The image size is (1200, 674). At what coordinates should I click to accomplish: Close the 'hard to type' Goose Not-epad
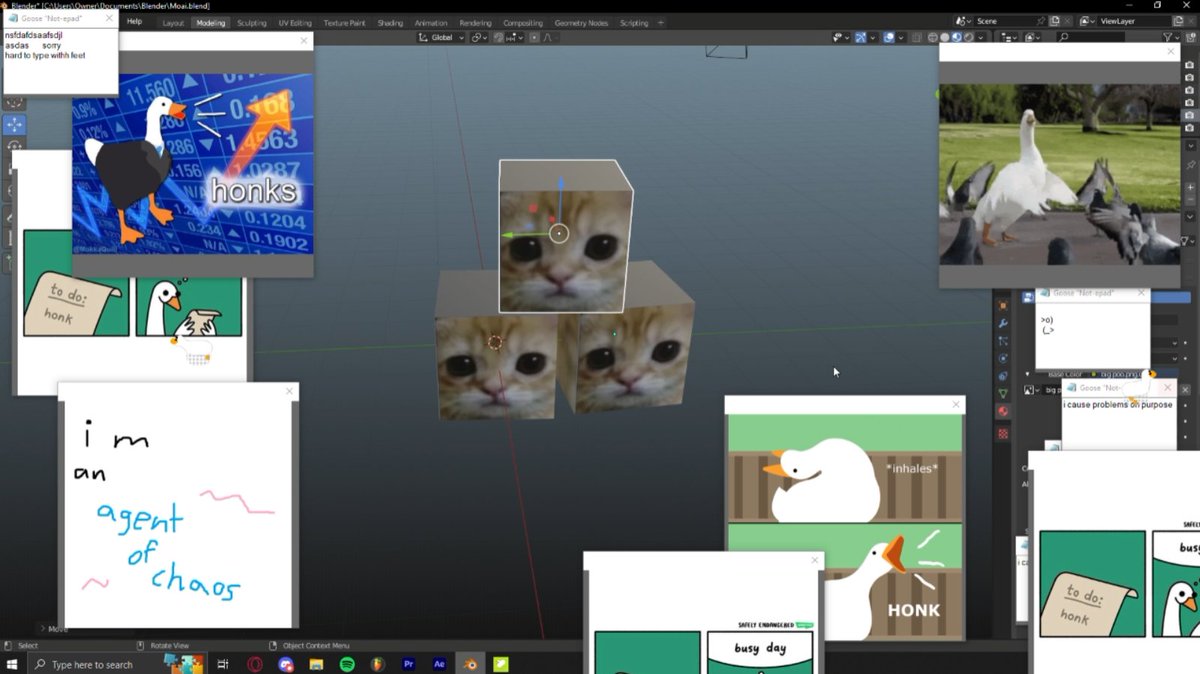pos(109,18)
